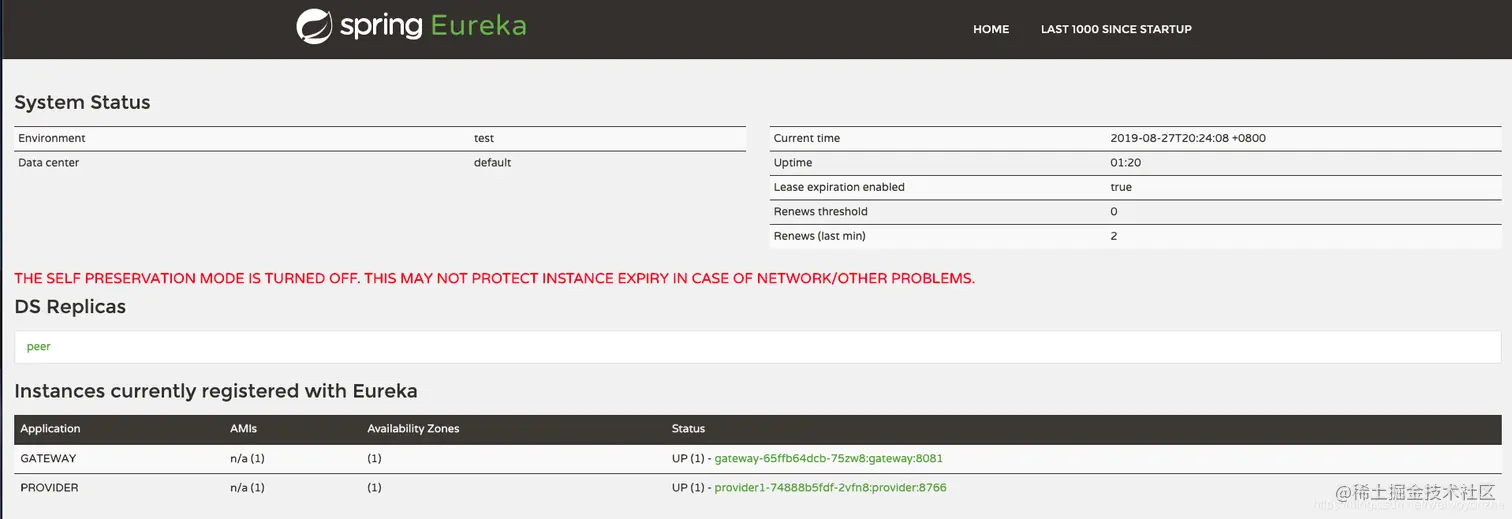Image resolution: width=1512 pixels, height=519 pixels.
Task: Select UP (1) status in GATEWAY row
Action: (687, 458)
